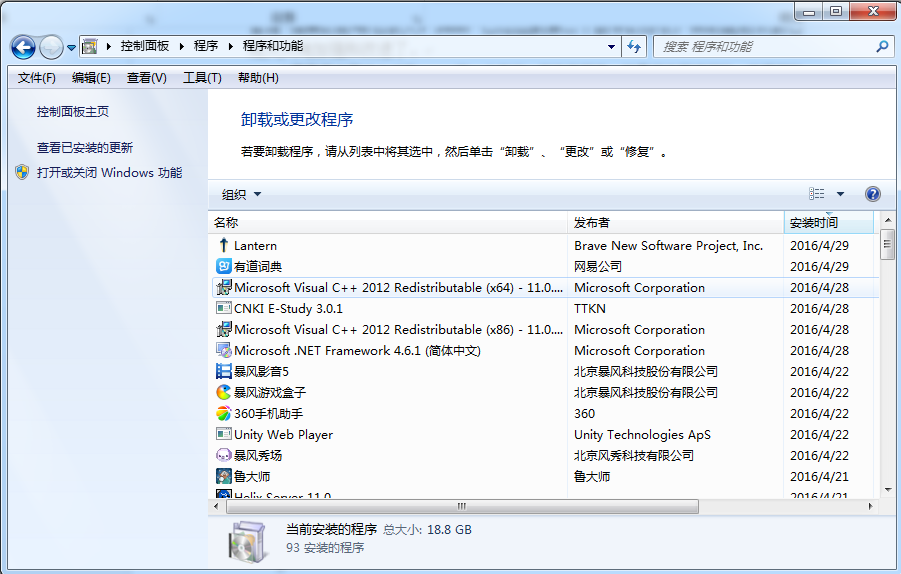Sort by 名称 column header
The image size is (901, 574).
(x=388, y=222)
